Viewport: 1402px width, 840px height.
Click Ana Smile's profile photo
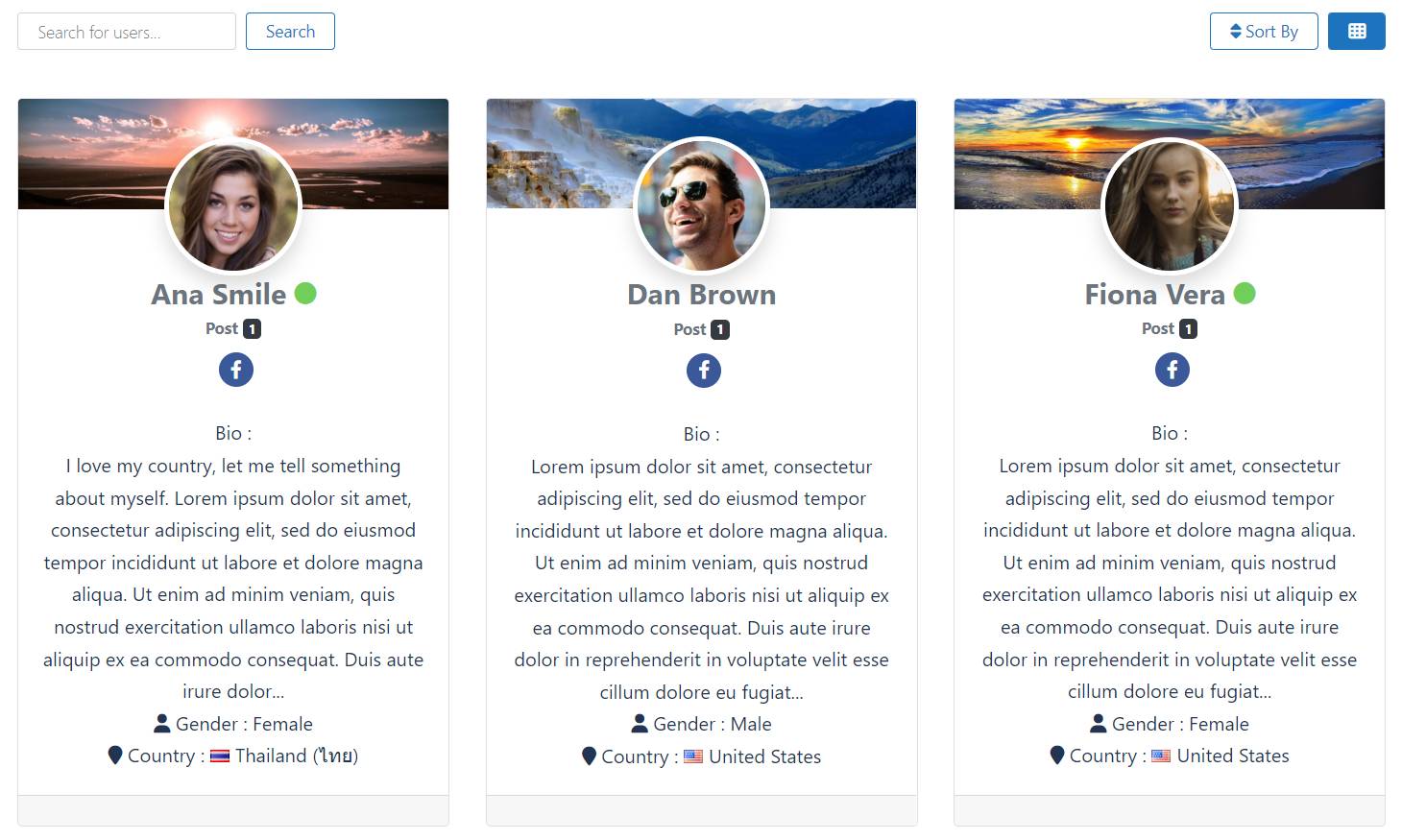click(233, 205)
